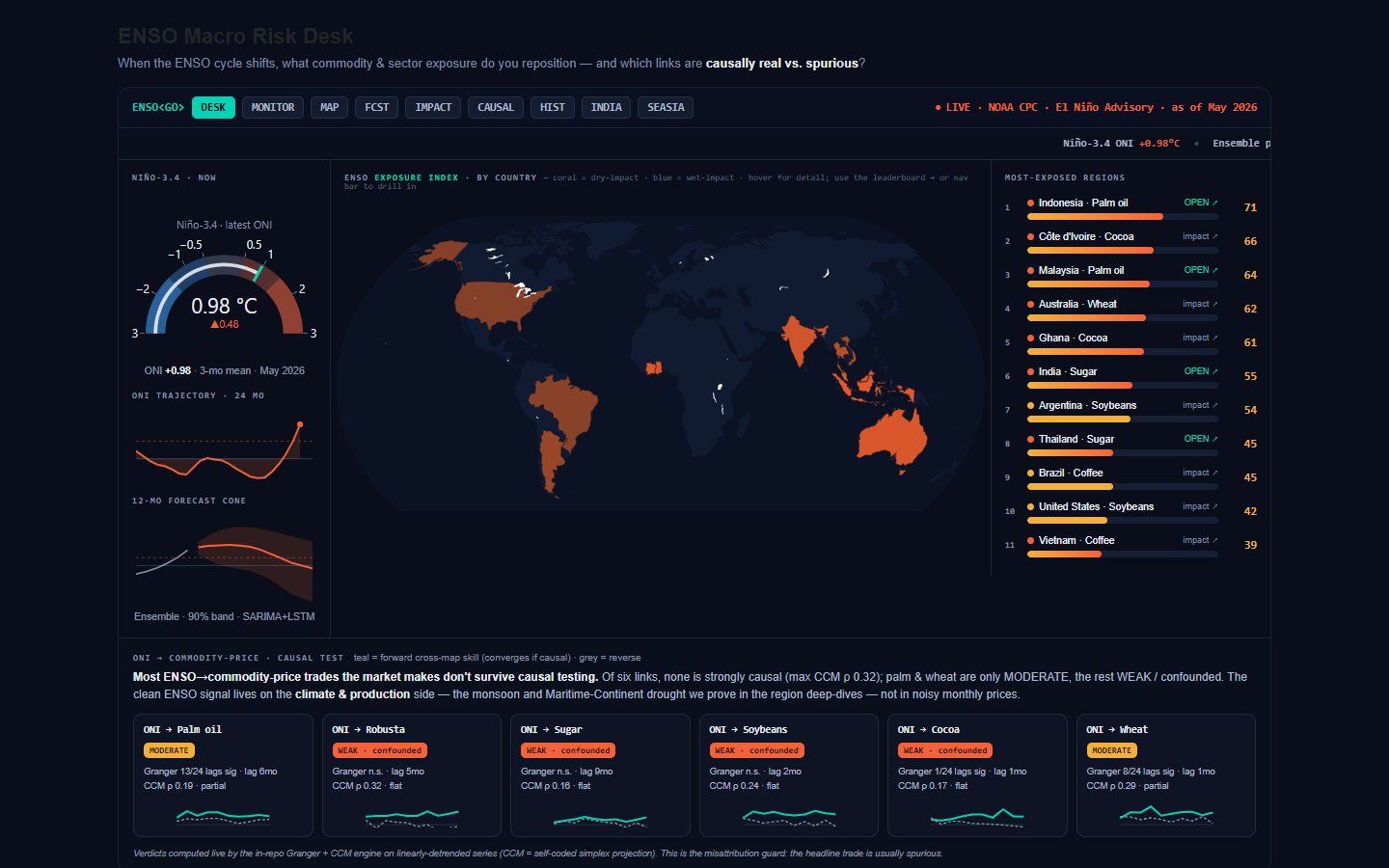Click Australia Wheat exposure bar
This screenshot has width=1389, height=868.
[1123, 318]
